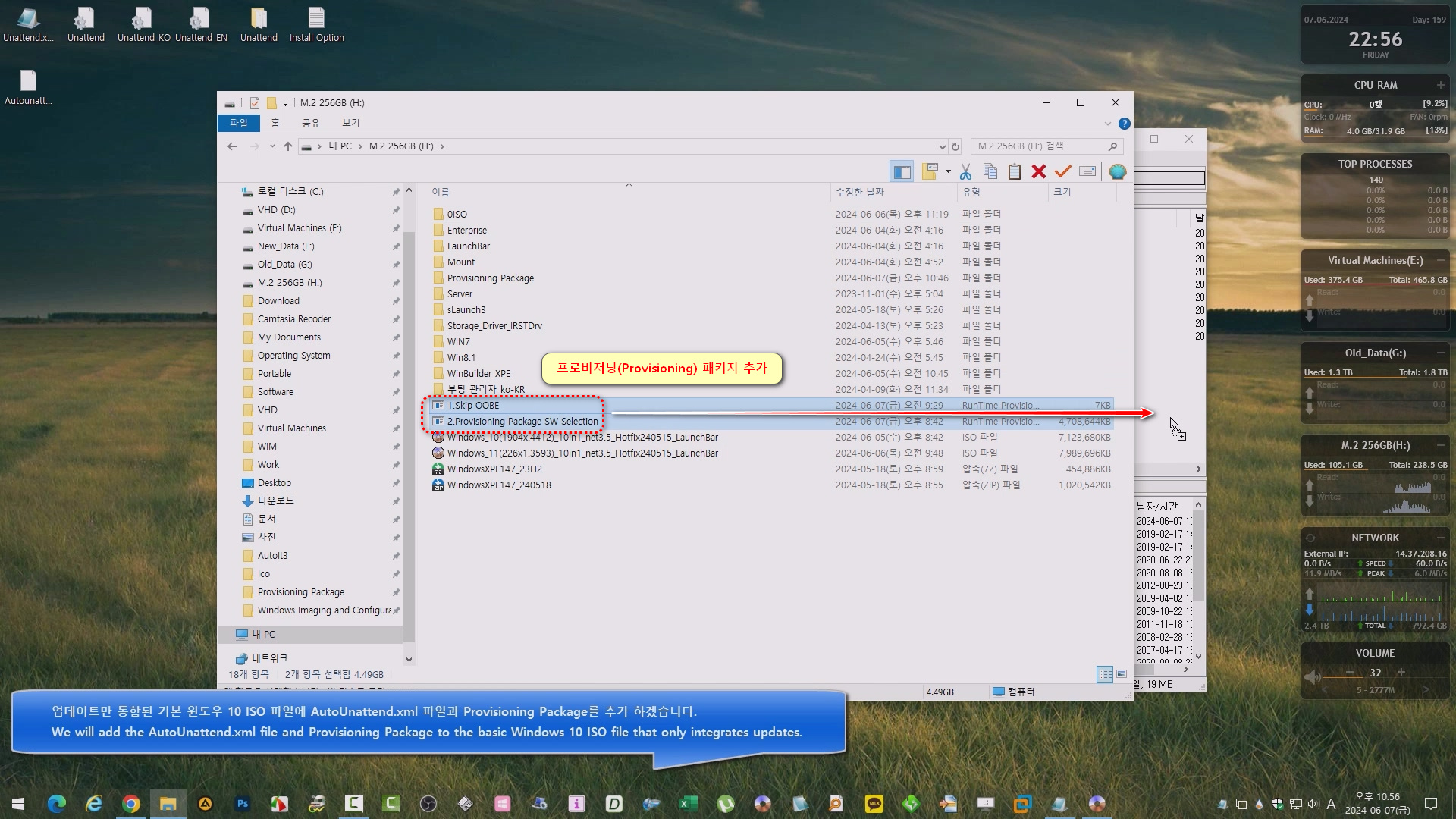Image resolution: width=1456 pixels, height=819 pixels.
Task: Click the back navigation arrow
Action: pyautogui.click(x=232, y=146)
